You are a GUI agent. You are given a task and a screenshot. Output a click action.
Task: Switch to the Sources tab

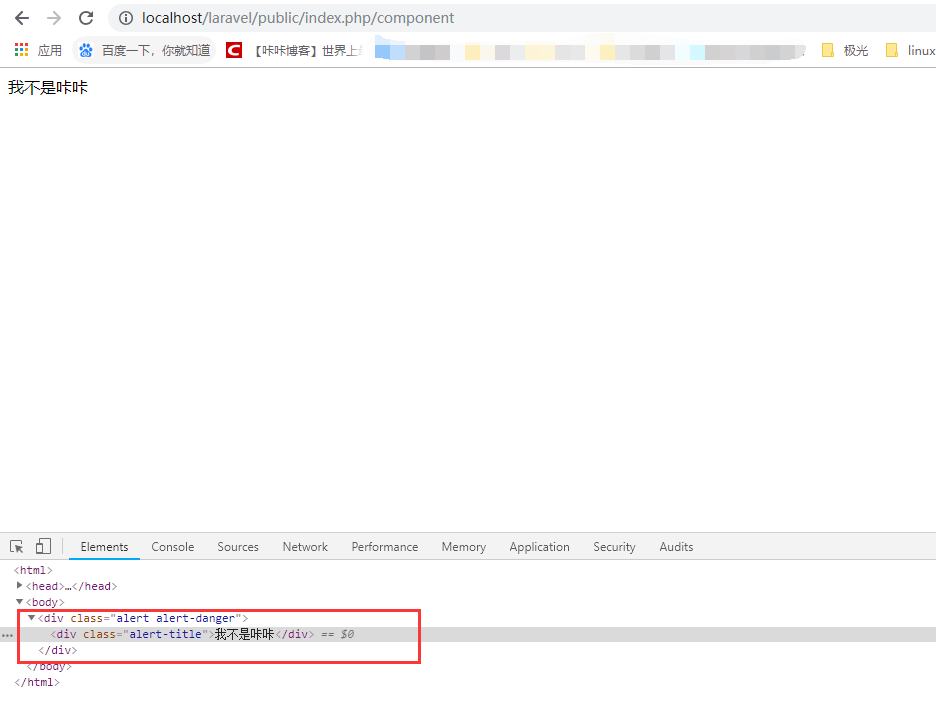click(x=238, y=547)
